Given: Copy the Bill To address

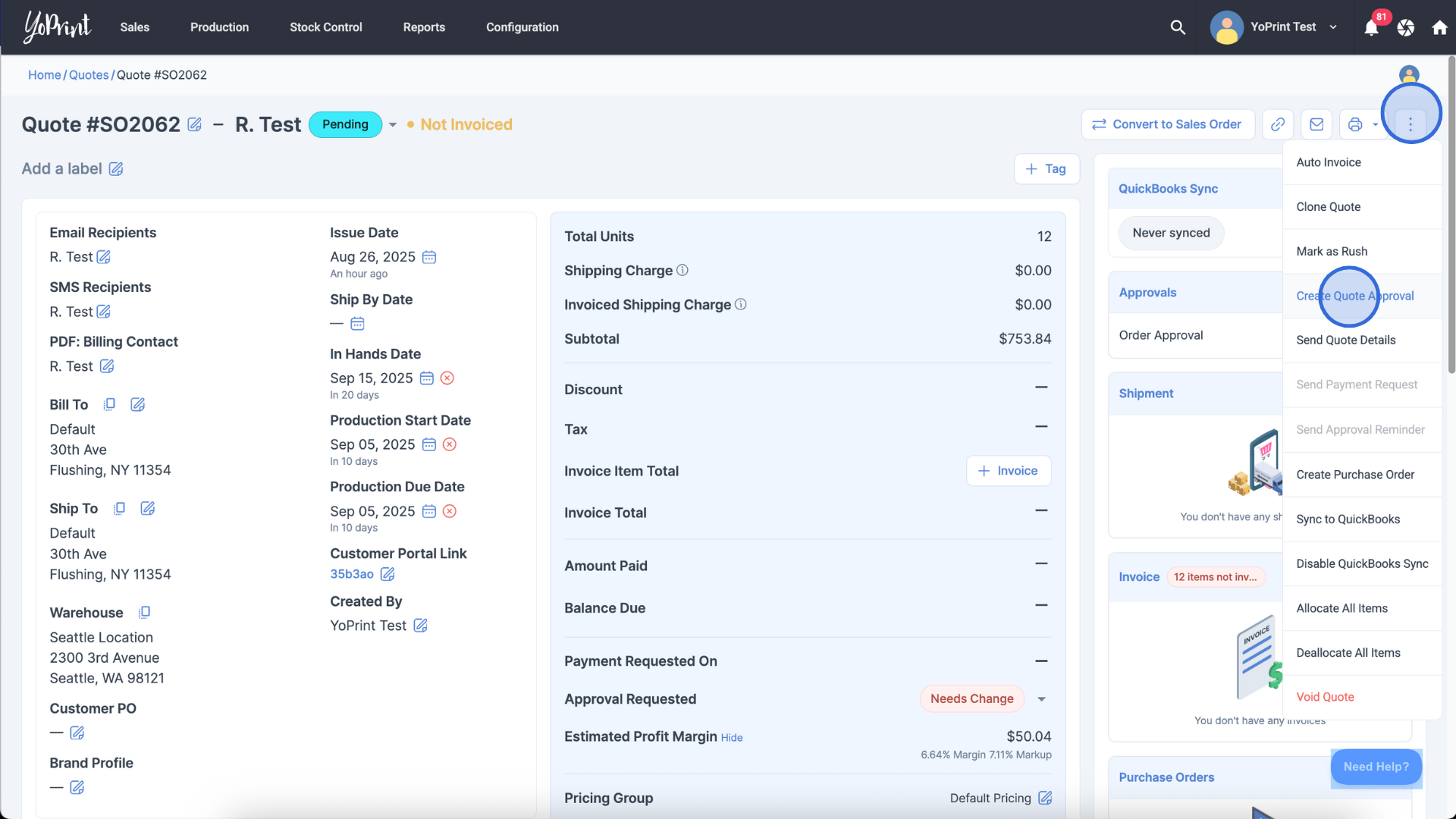Looking at the screenshot, I should 109,404.
